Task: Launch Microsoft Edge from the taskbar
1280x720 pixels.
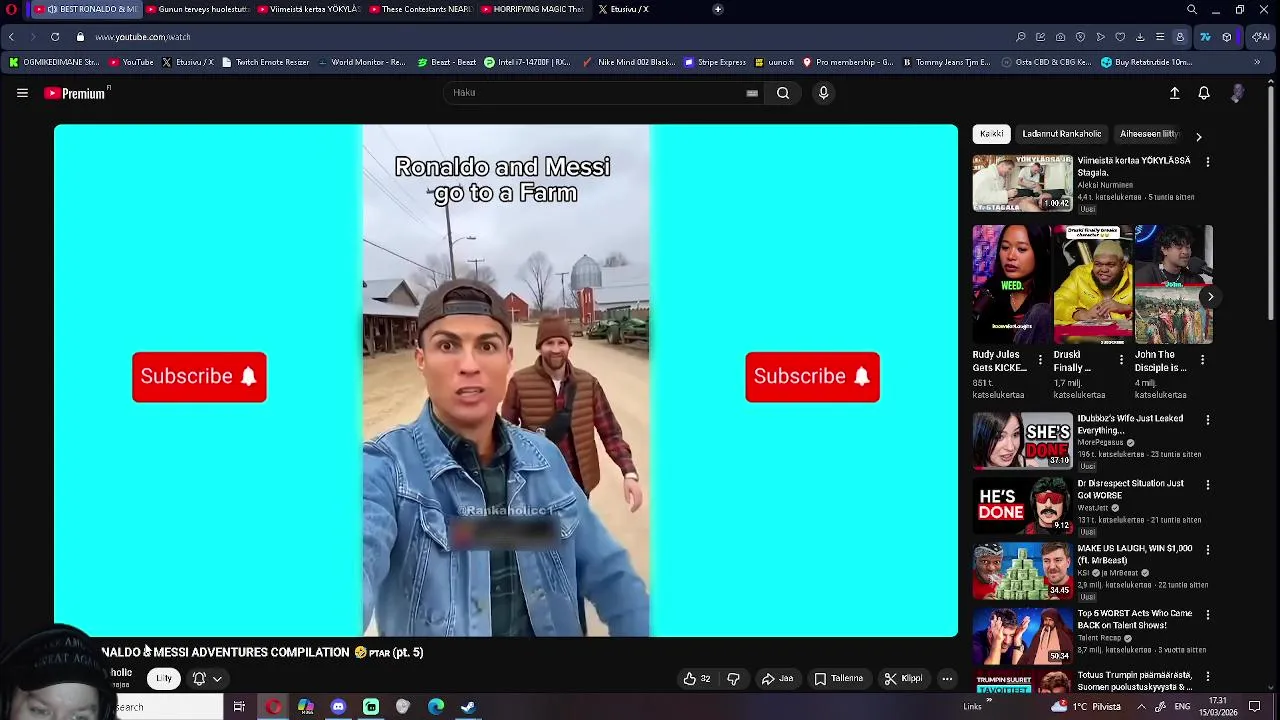Action: pos(436,707)
